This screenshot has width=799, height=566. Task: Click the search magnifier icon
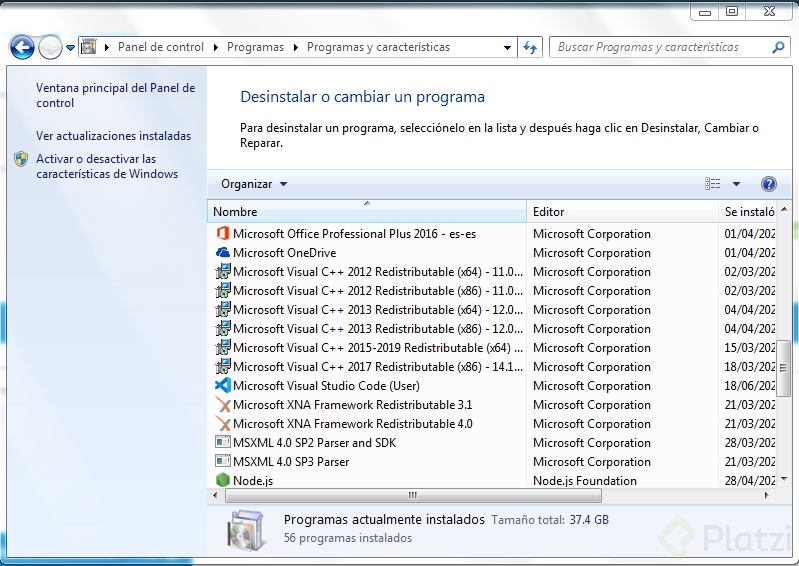coord(778,47)
